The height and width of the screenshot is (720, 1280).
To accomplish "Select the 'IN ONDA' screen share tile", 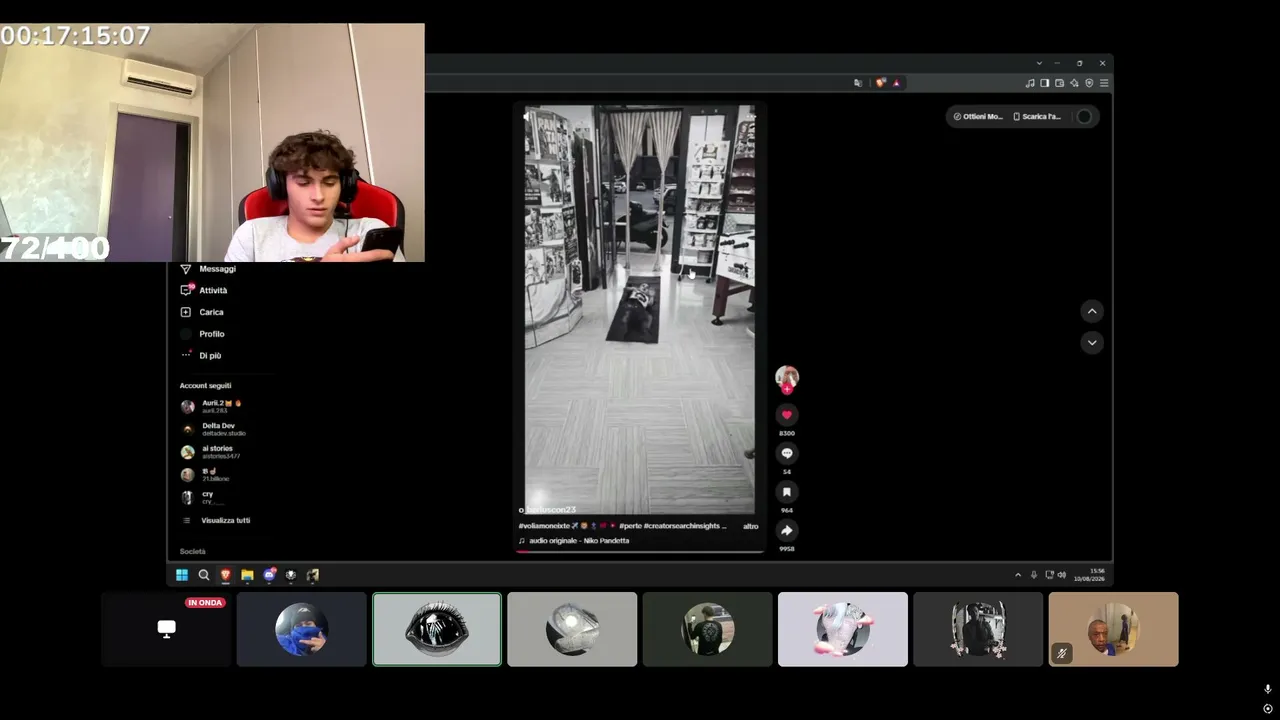I will tap(167, 629).
